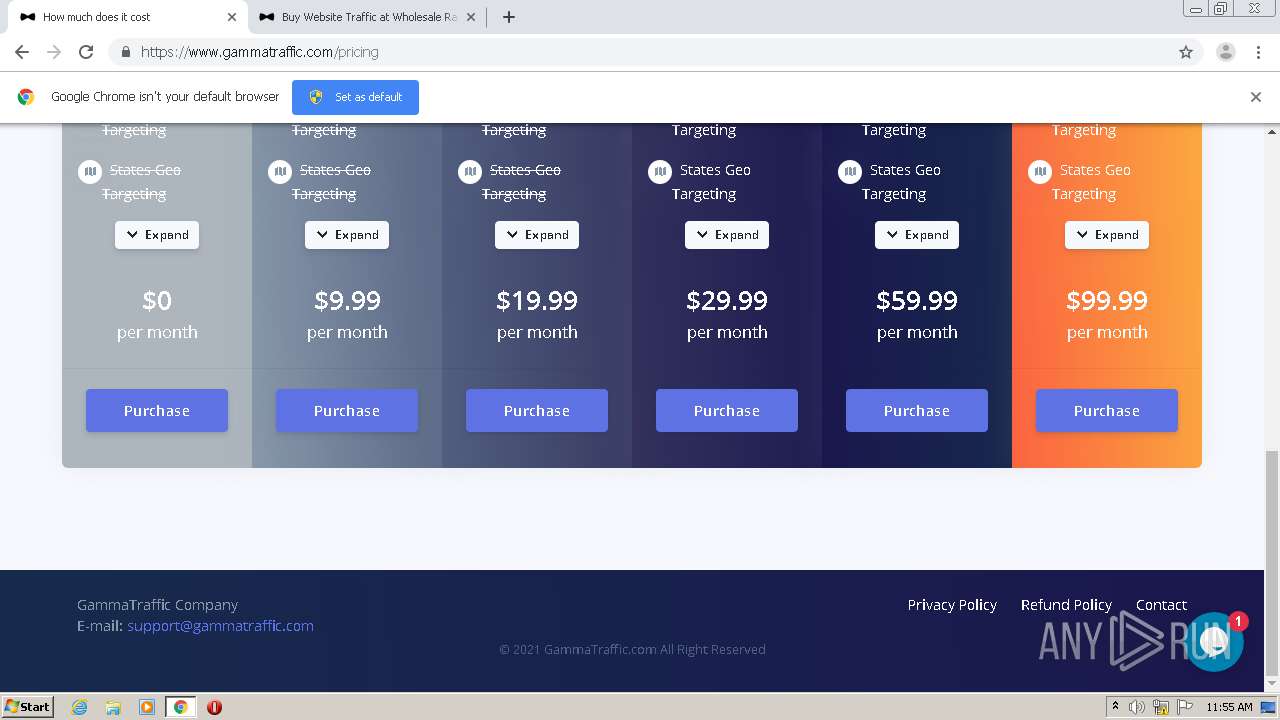Click the network tray icon

pos(1161,707)
